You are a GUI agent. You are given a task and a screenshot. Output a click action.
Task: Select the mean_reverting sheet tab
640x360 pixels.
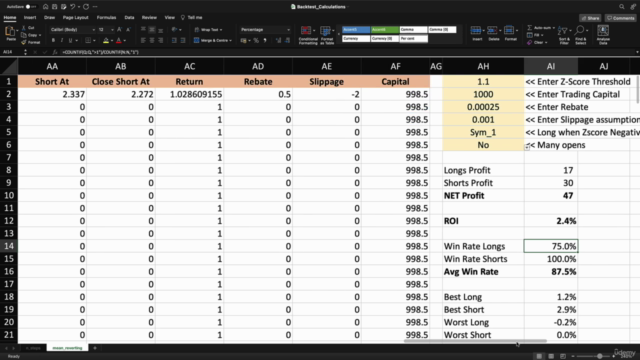67,348
